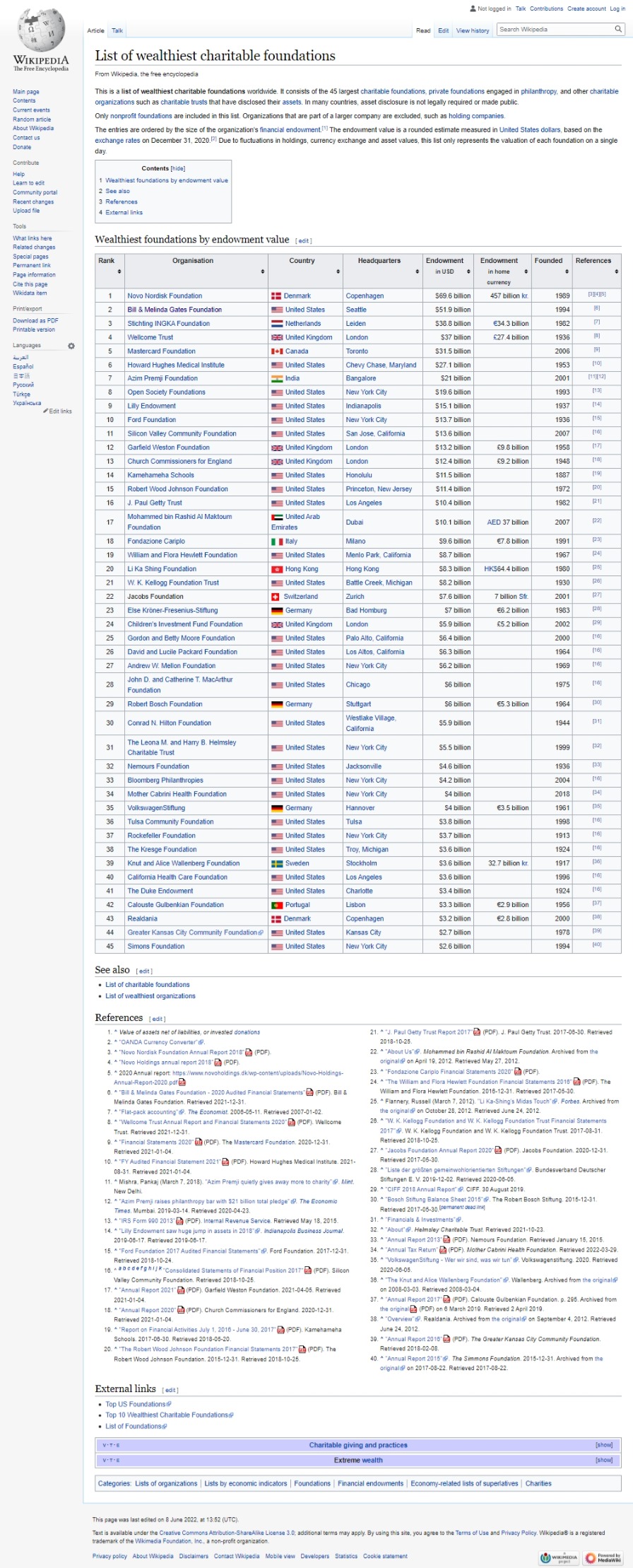This screenshot has height=1568, width=633.
Task: Open the language settings gear
Action: [71, 346]
